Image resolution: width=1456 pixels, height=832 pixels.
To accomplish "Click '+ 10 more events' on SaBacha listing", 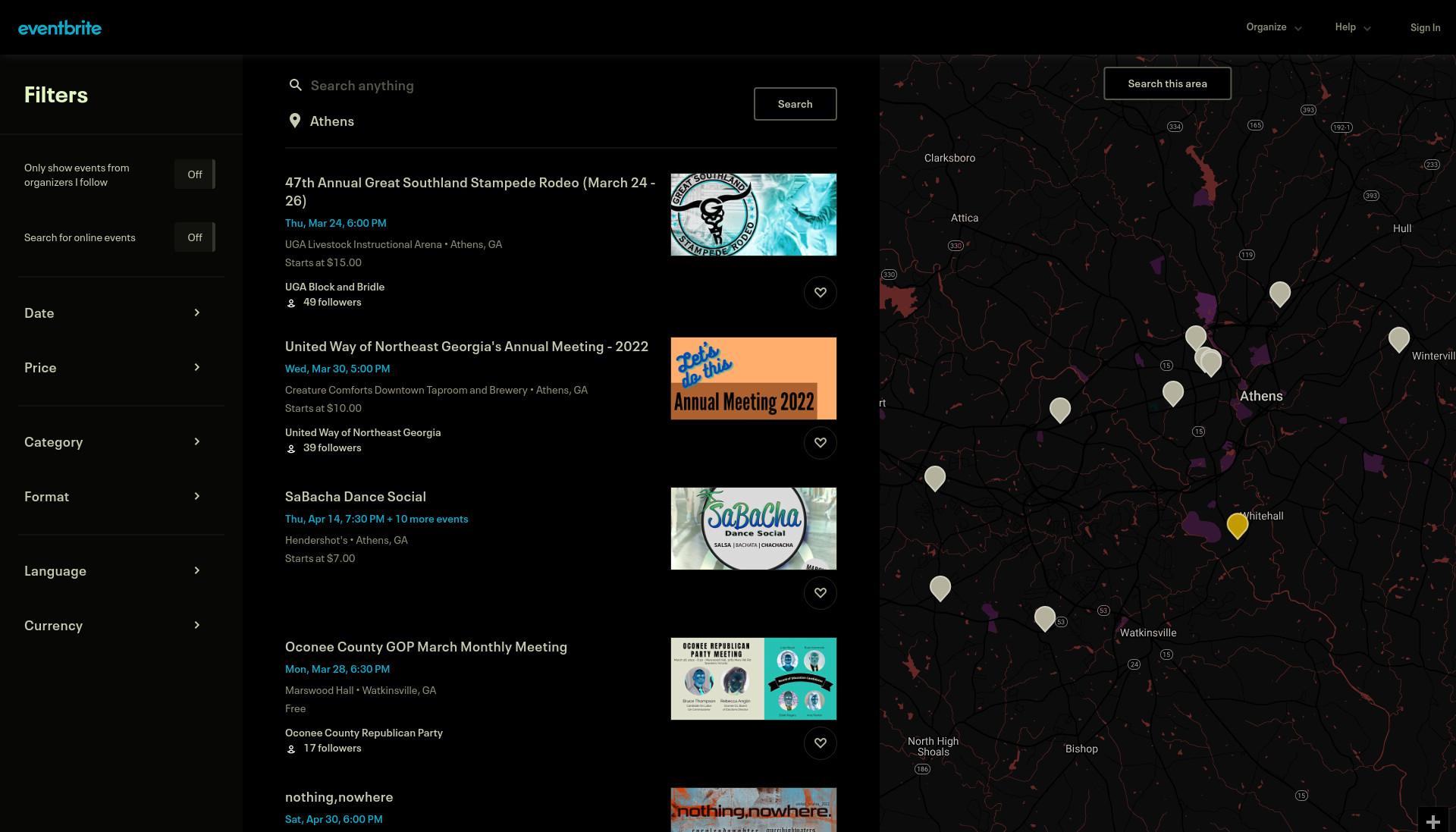I will tap(428, 519).
